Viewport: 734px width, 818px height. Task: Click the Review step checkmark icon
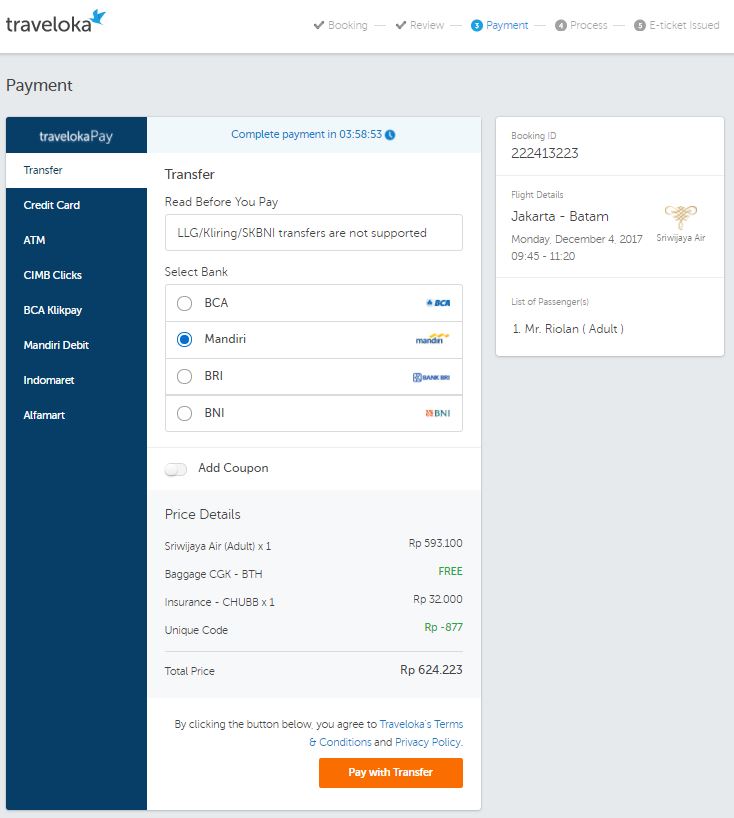(401, 25)
